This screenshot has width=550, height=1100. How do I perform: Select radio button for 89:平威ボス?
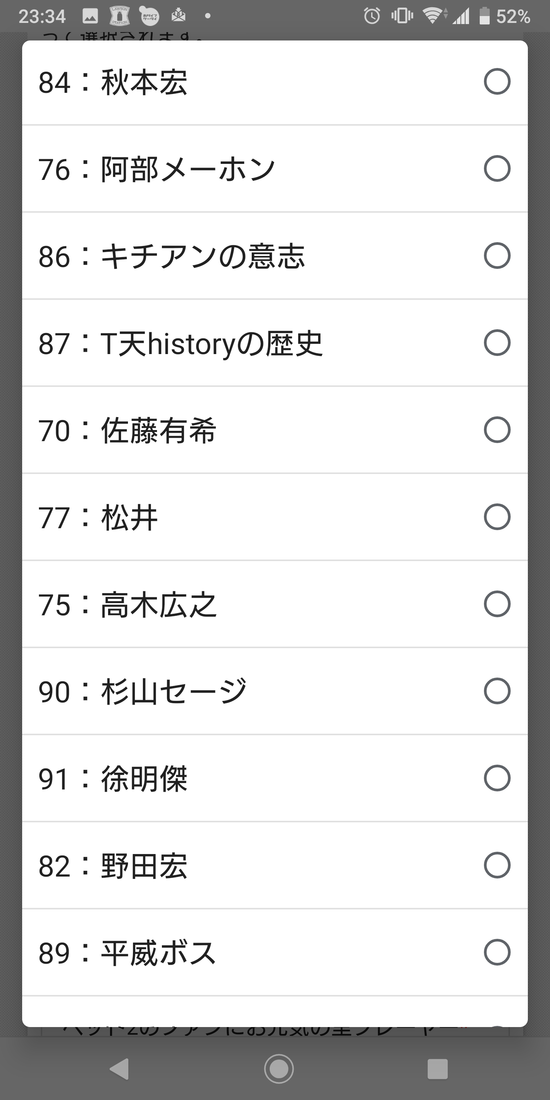pyautogui.click(x=497, y=952)
